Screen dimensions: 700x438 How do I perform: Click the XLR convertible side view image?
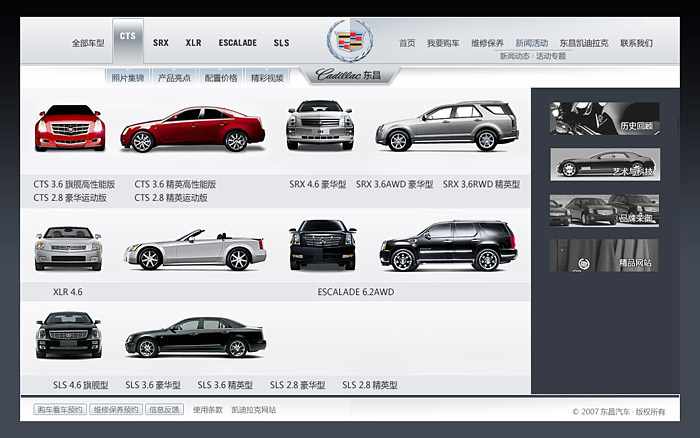195,250
